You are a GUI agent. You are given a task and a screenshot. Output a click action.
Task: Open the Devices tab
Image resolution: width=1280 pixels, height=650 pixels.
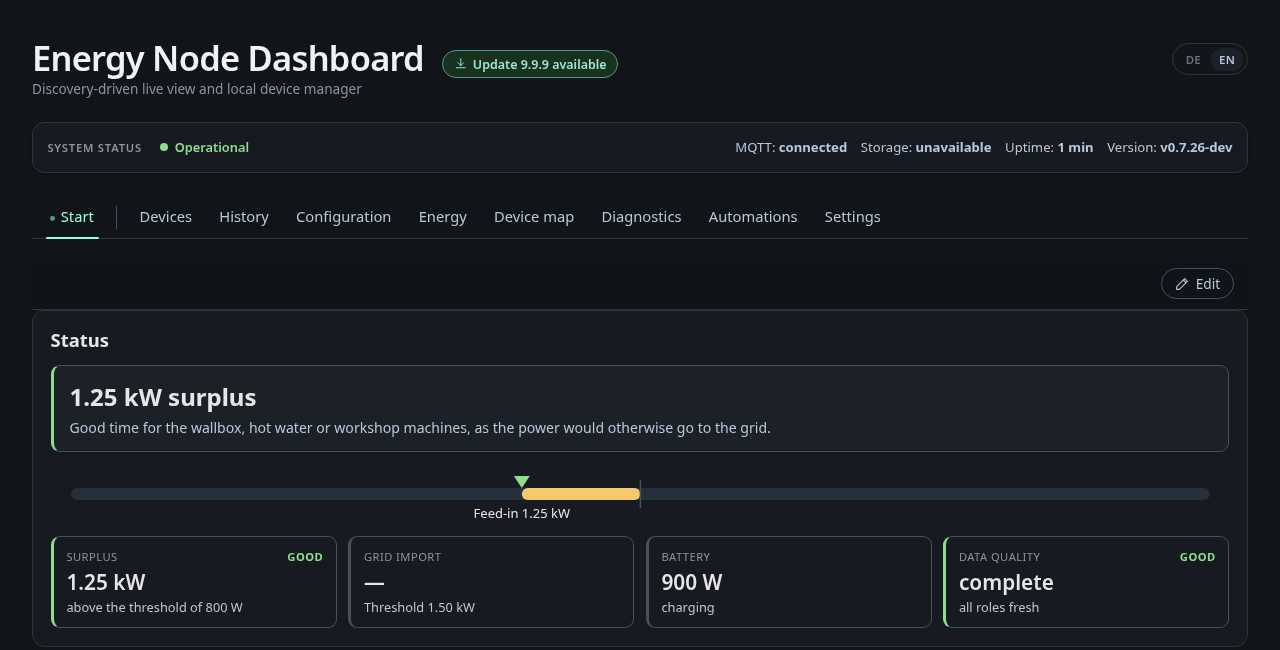click(166, 217)
